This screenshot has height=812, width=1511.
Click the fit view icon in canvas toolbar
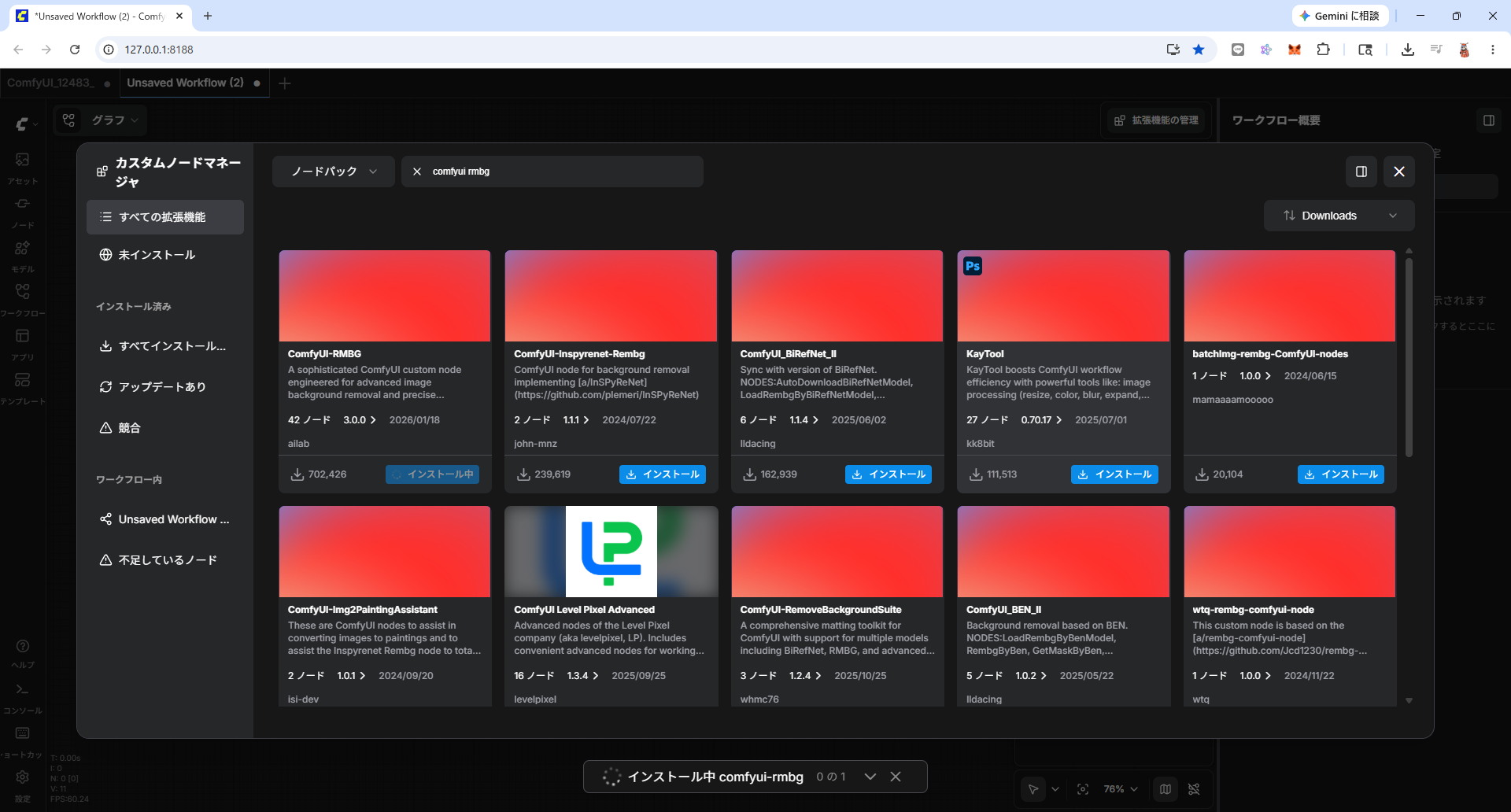point(1083,789)
